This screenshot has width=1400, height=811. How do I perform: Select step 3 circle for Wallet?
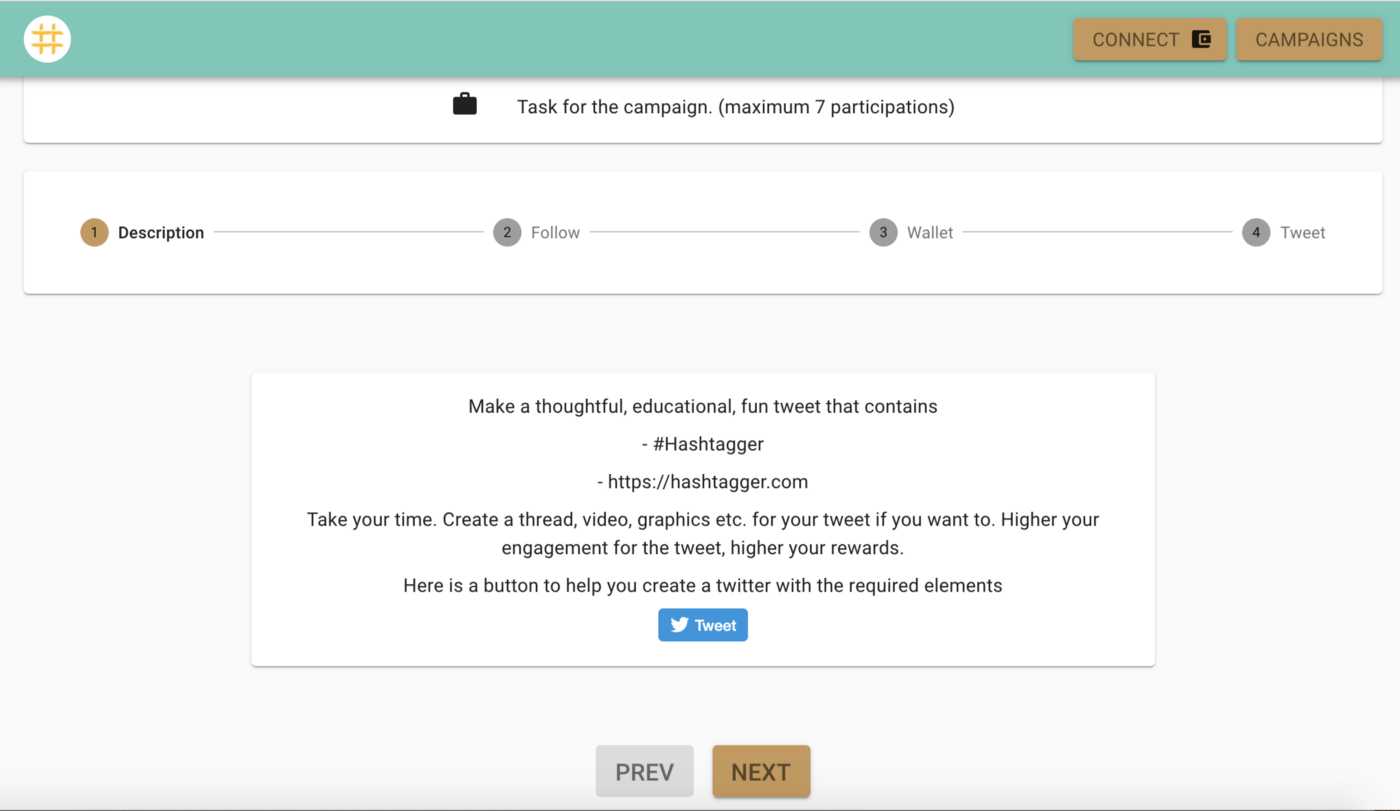(x=883, y=233)
